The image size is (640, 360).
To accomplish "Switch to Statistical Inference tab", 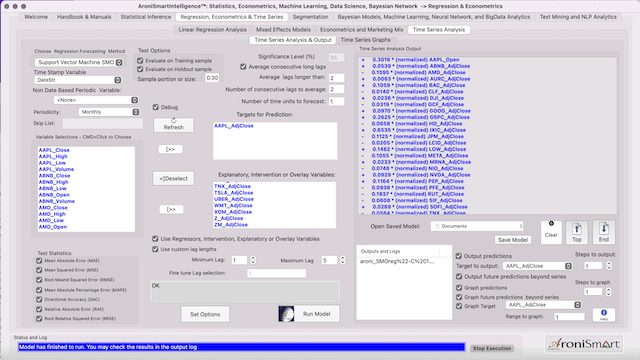I will pyautogui.click(x=146, y=17).
